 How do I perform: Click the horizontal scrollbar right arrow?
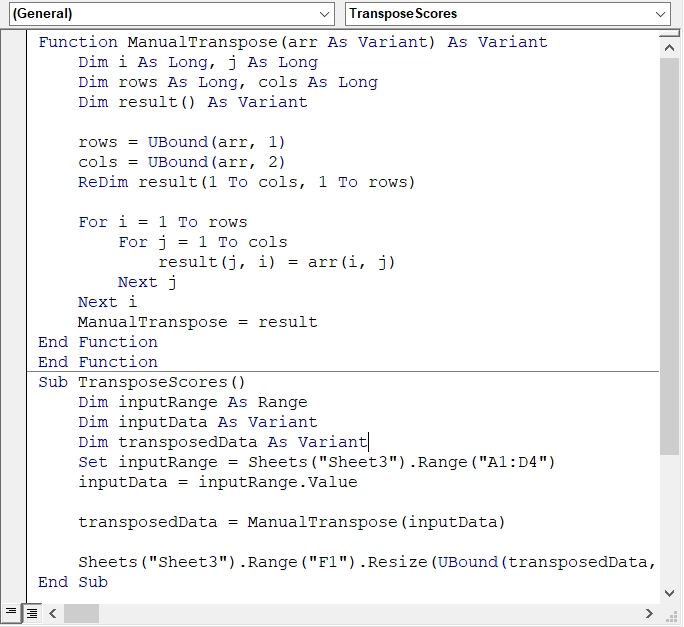pyautogui.click(x=652, y=612)
